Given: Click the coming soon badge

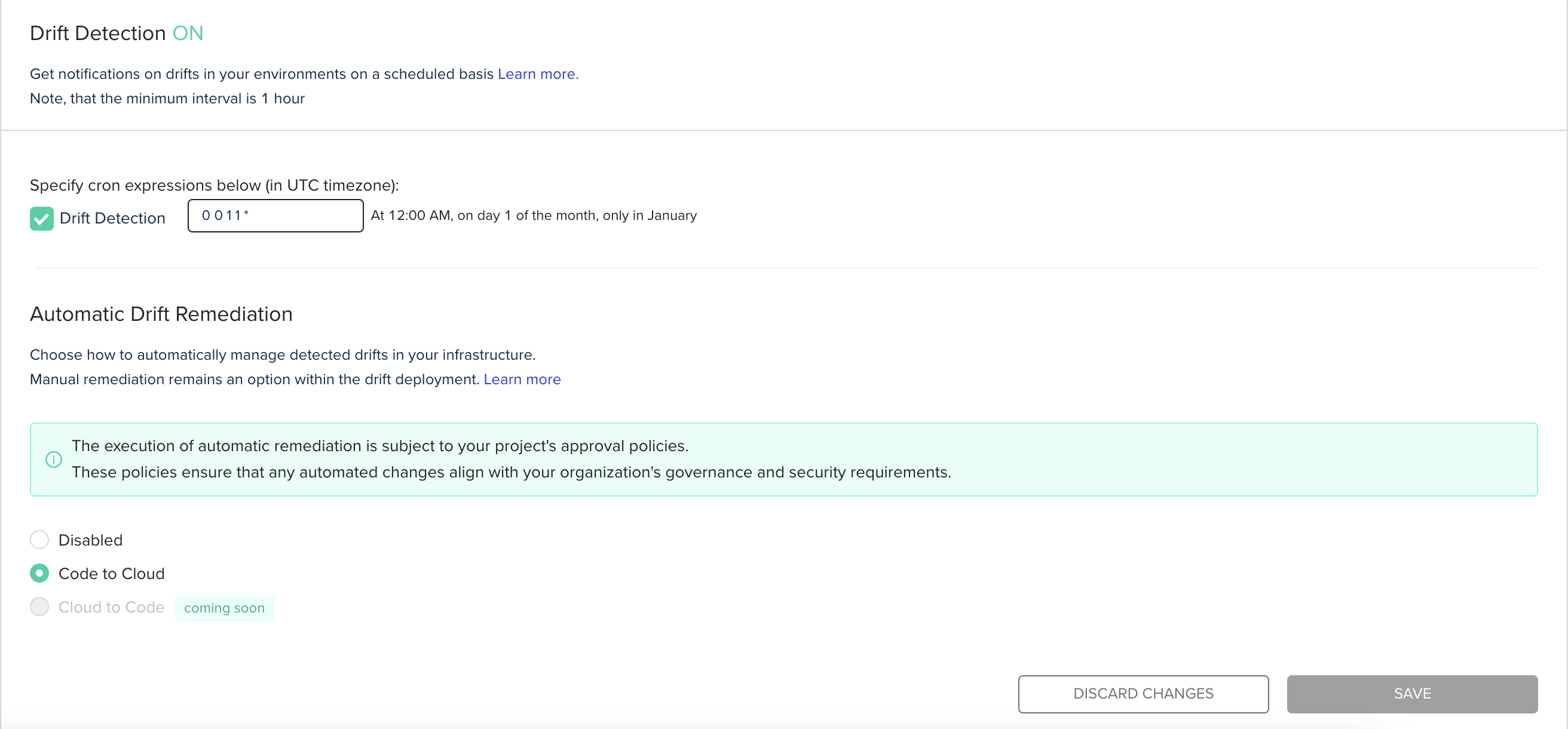Looking at the screenshot, I should 224,608.
